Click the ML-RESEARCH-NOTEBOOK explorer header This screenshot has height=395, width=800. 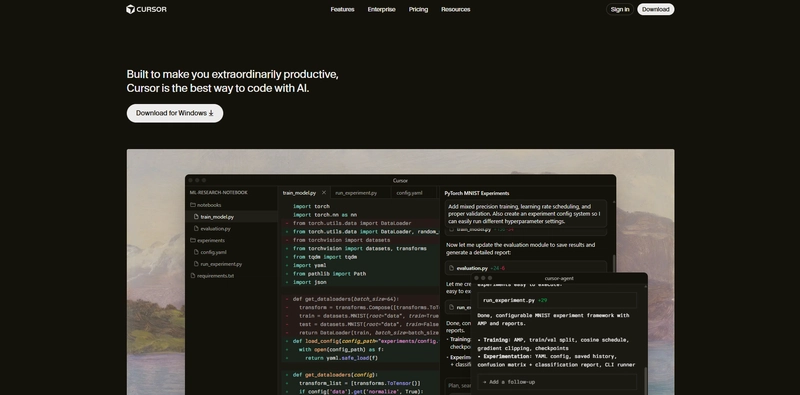tap(218, 193)
